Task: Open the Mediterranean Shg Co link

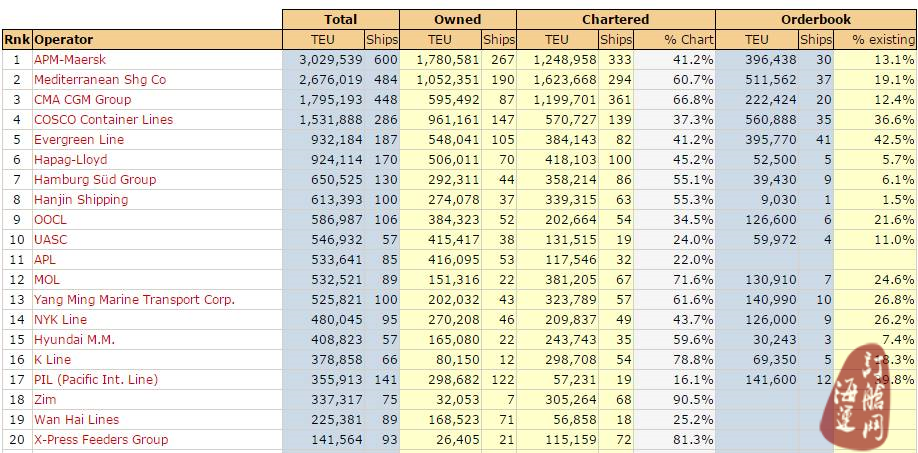Action: pos(100,80)
